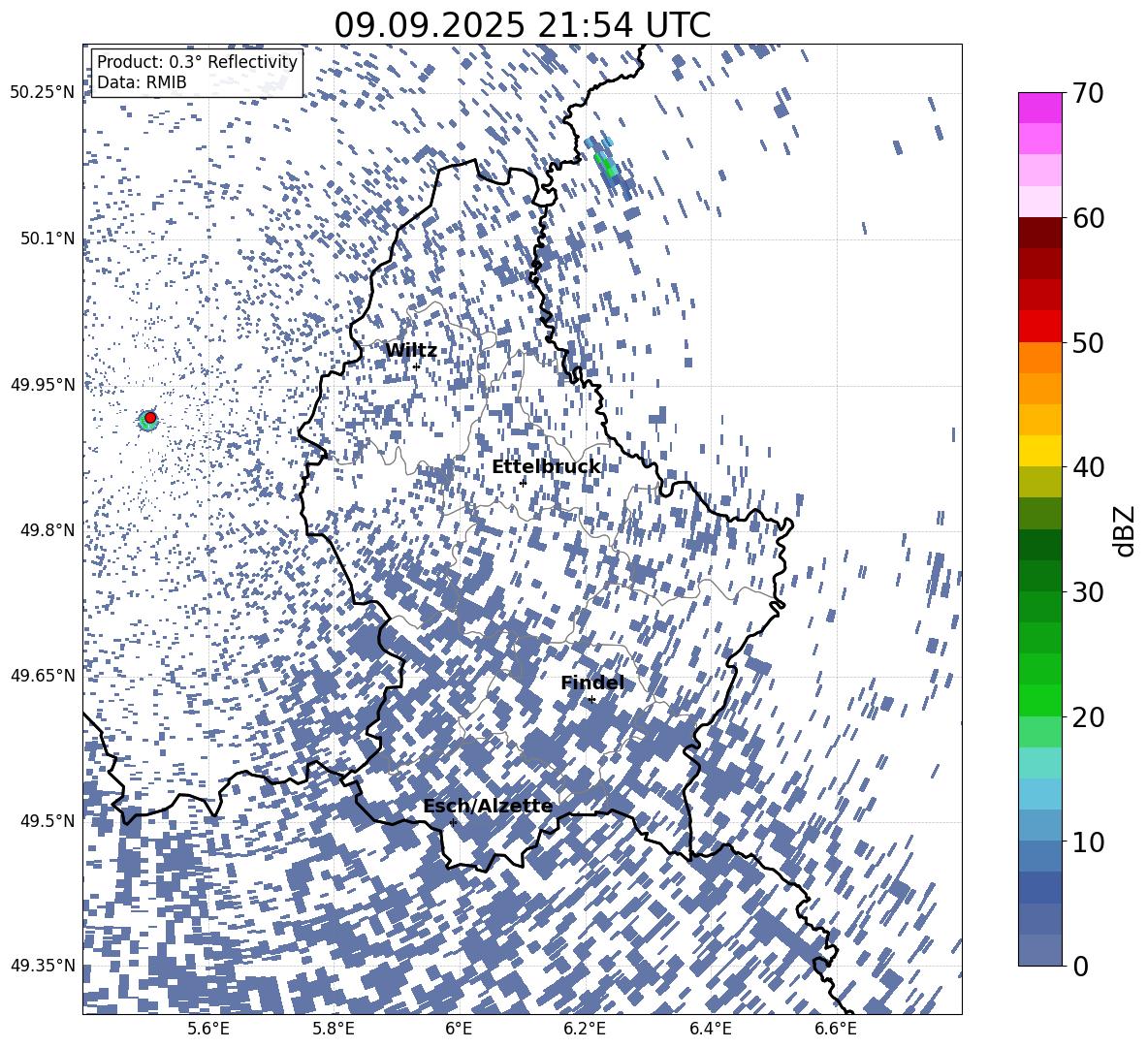This screenshot has width=1148, height=1048.
Task: Click the Findel station cross marker
Action: 591,700
